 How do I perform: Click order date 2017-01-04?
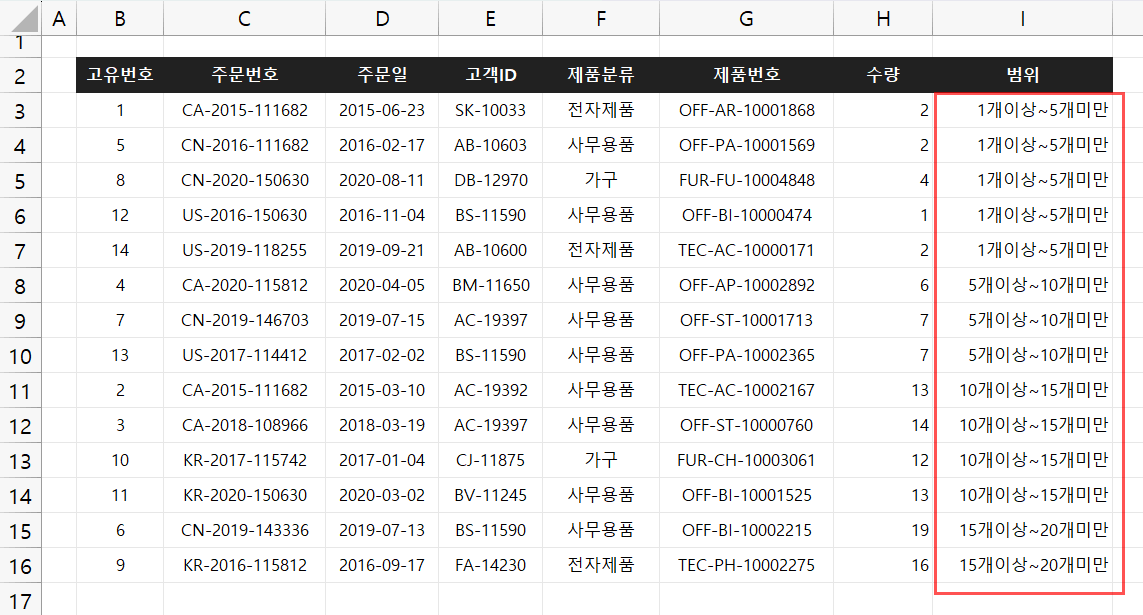pyautogui.click(x=382, y=461)
